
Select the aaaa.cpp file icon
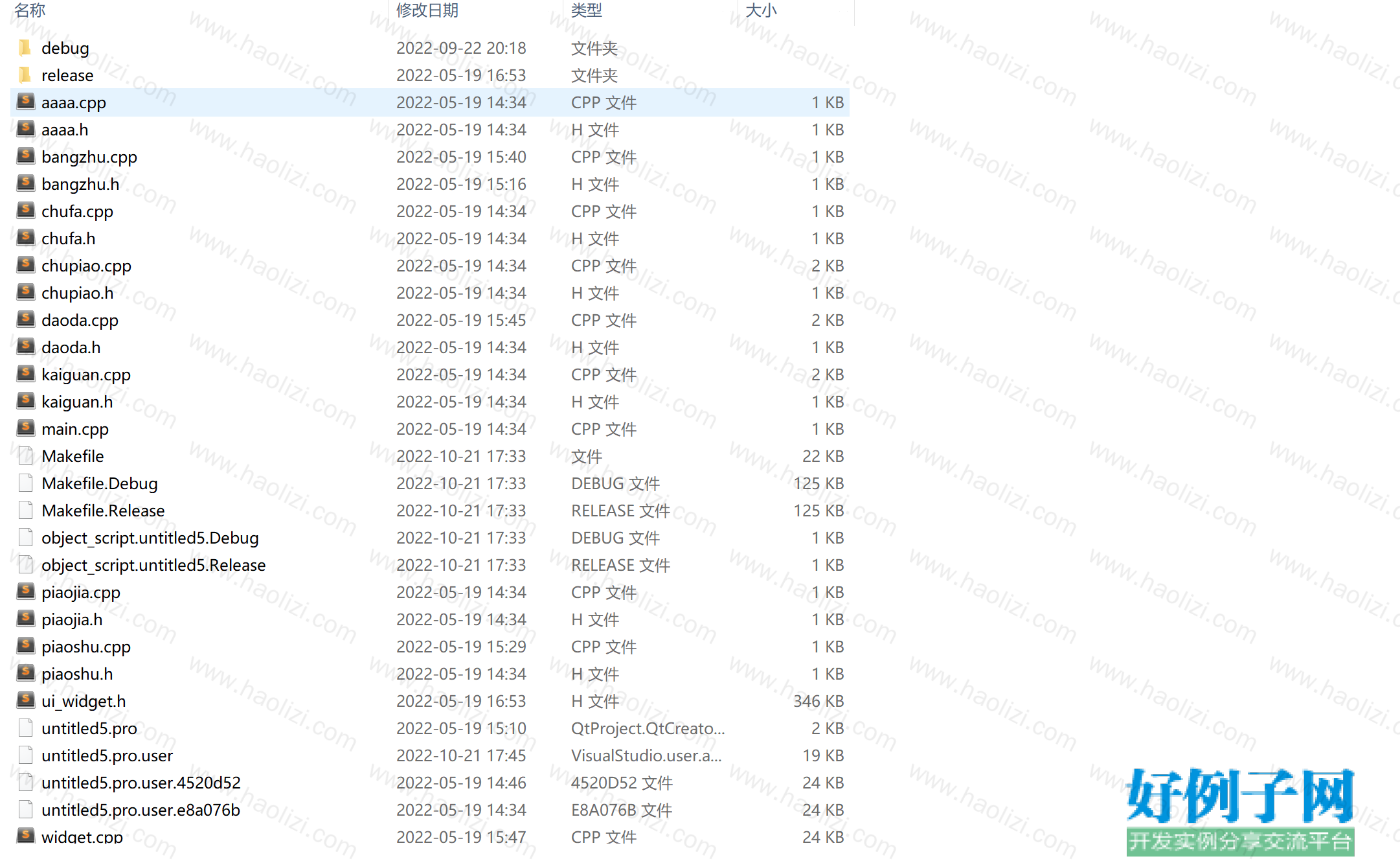pos(25,102)
